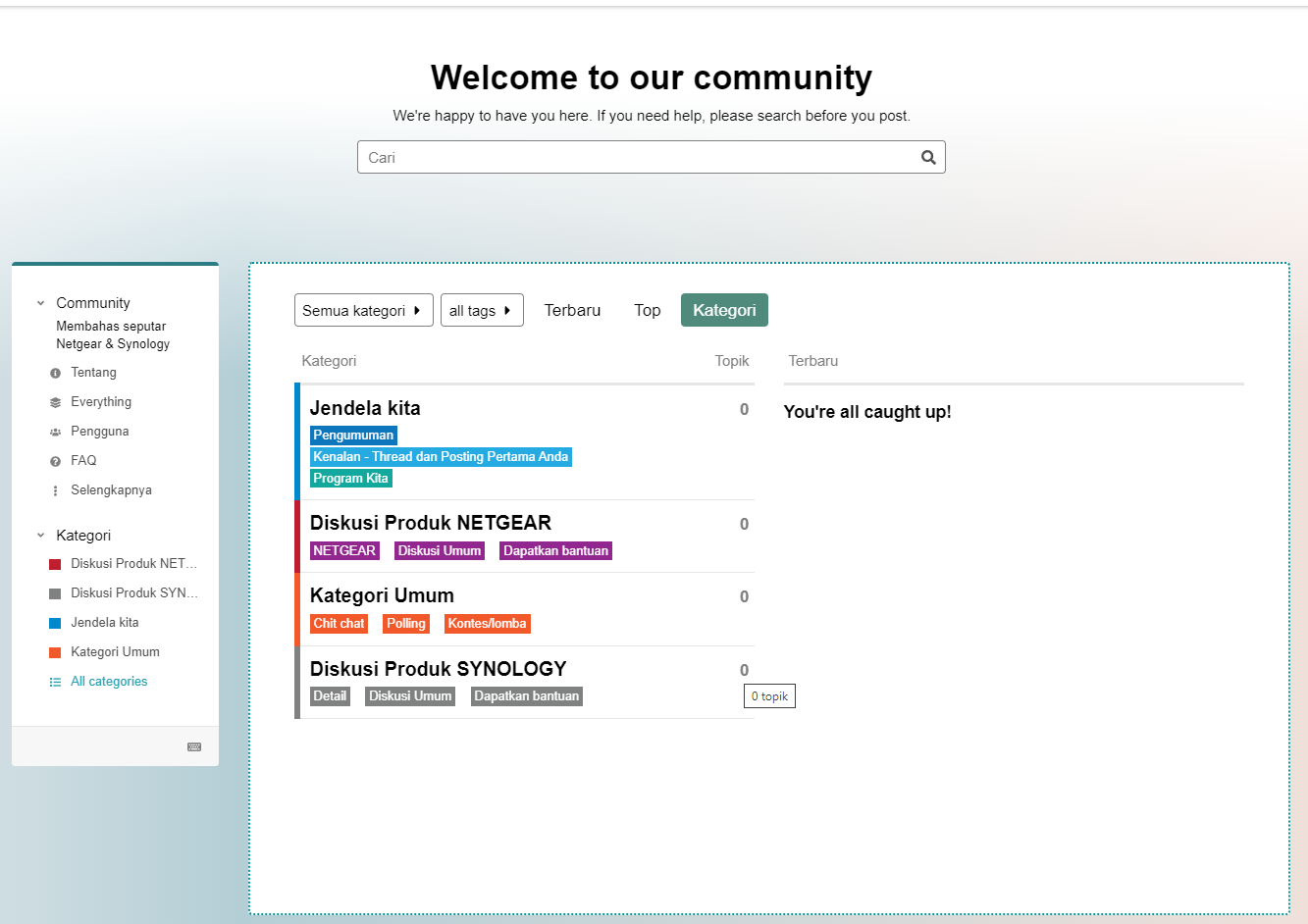Click the Pengguna users icon

pyautogui.click(x=55, y=432)
